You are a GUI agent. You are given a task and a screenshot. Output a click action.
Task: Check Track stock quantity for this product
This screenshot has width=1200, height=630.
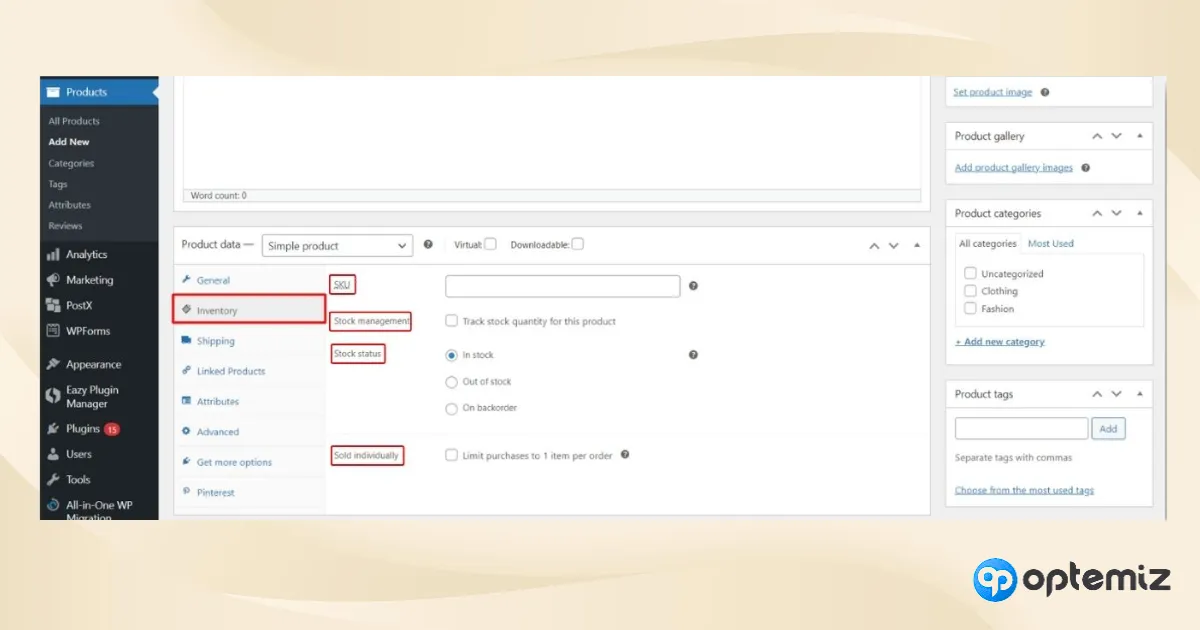pyautogui.click(x=452, y=321)
